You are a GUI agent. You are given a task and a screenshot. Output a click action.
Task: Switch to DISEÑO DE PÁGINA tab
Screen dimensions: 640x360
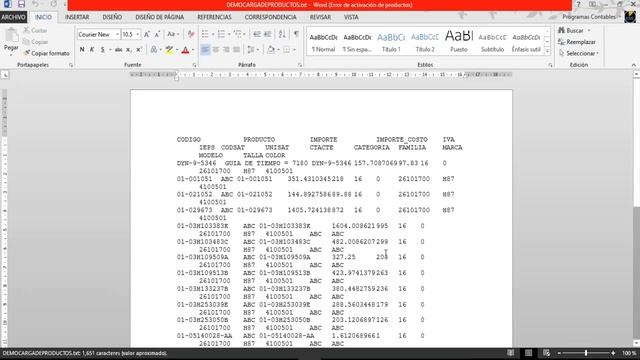pos(160,17)
